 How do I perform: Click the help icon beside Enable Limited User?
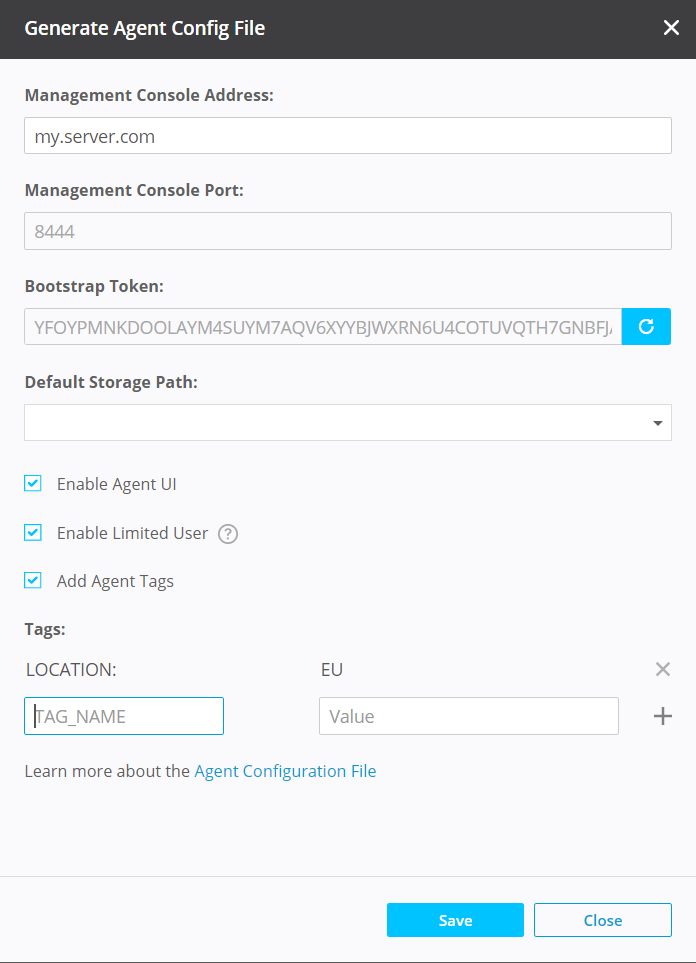coord(228,534)
